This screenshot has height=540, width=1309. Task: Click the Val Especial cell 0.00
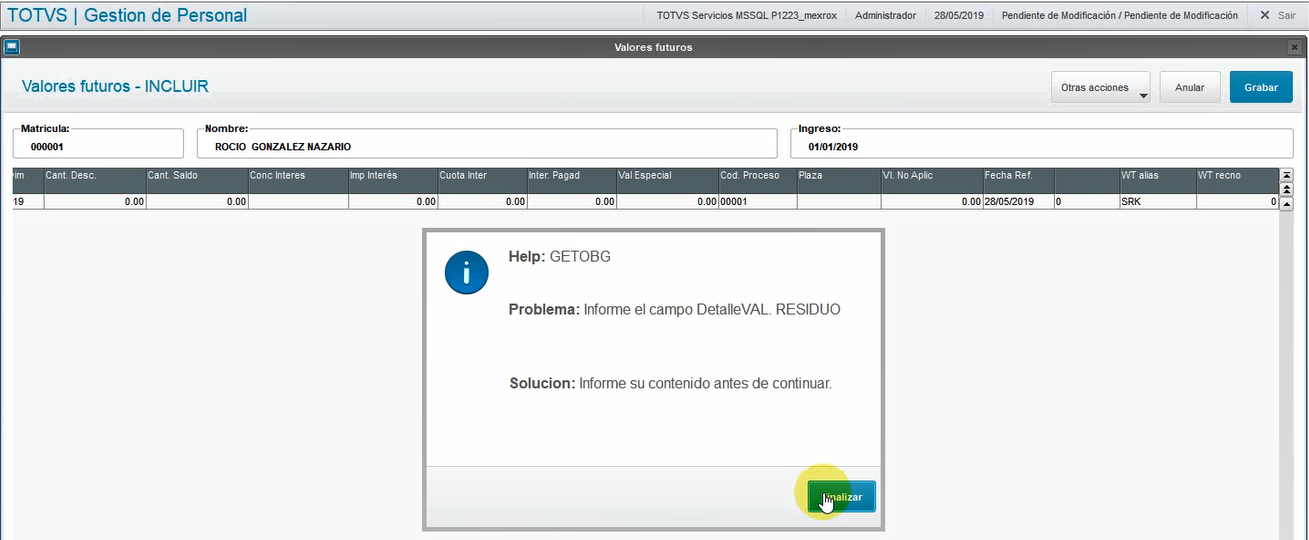667,201
